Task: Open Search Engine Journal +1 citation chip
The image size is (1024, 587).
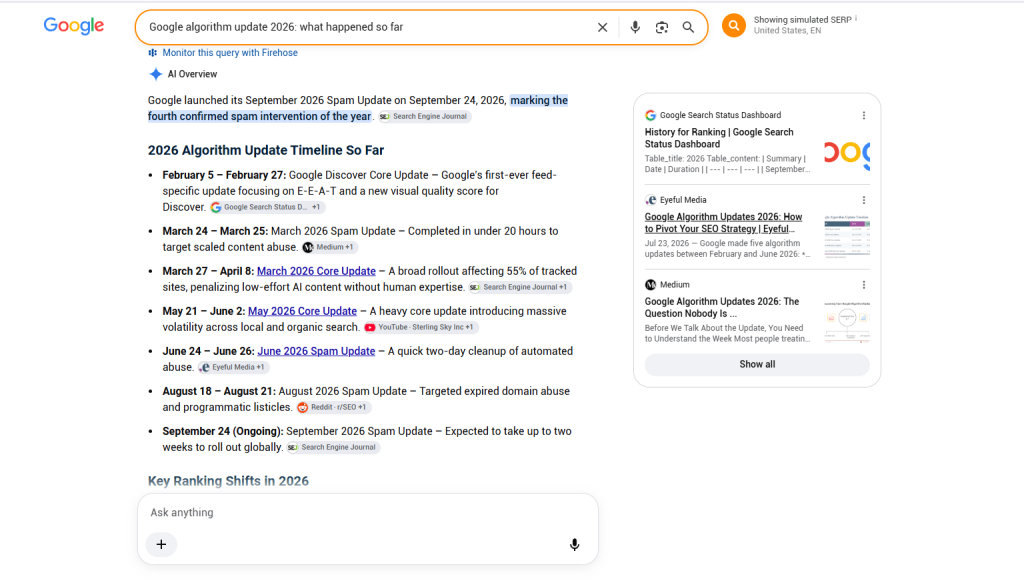Action: [520, 287]
